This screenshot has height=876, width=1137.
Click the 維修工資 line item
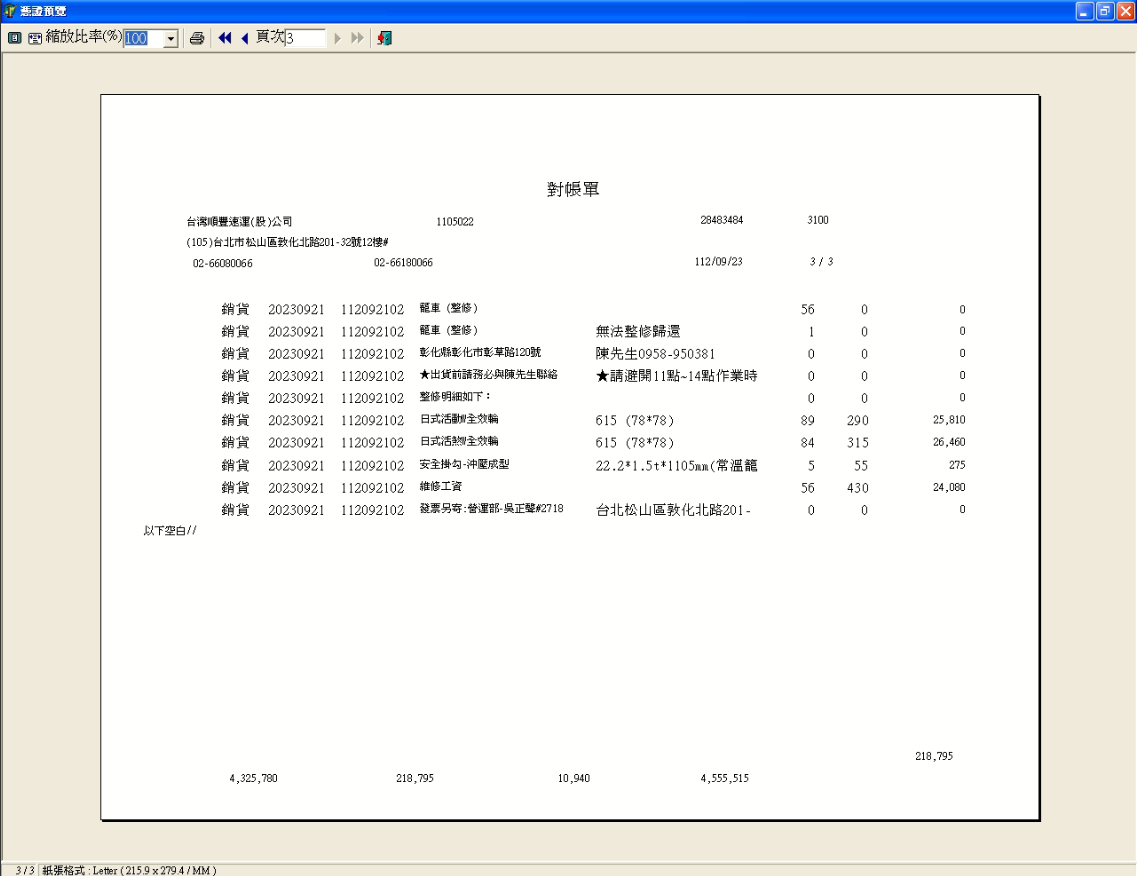pyautogui.click(x=440, y=487)
